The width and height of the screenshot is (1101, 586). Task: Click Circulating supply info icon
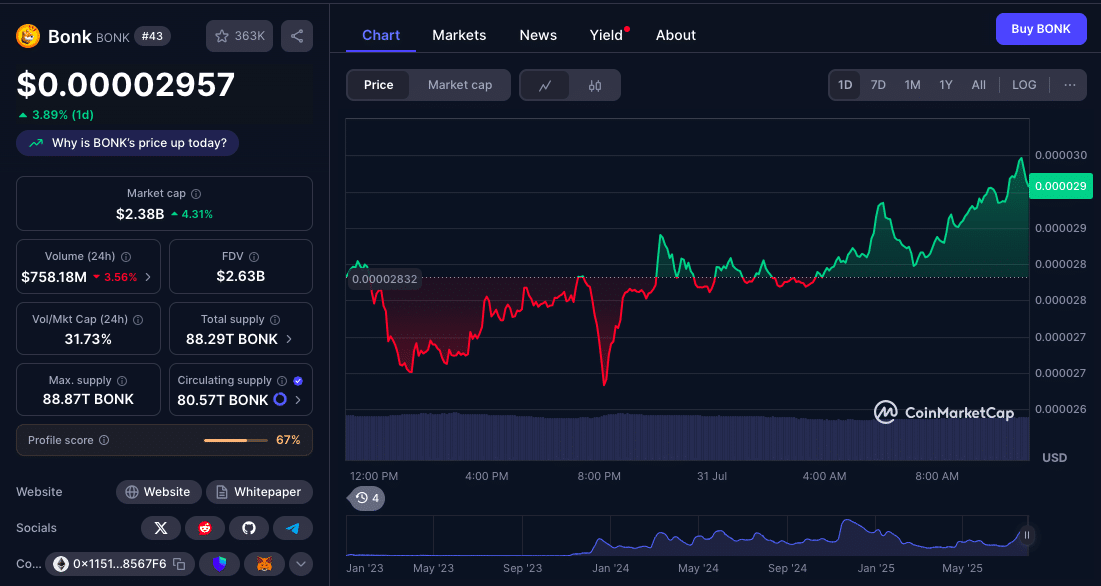(282, 381)
